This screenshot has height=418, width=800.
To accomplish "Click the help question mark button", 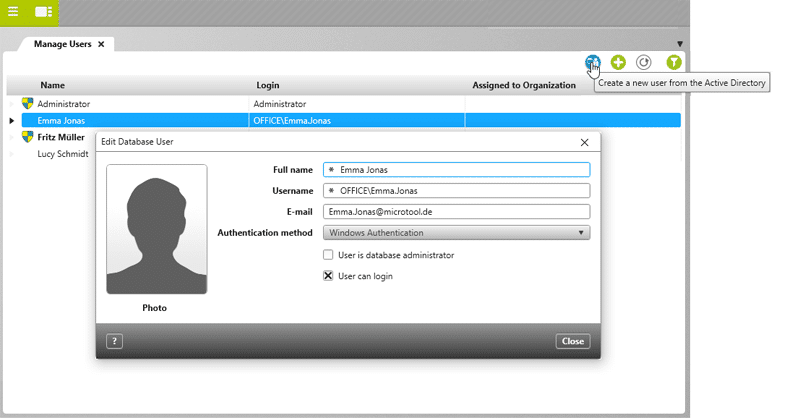I will [x=114, y=341].
